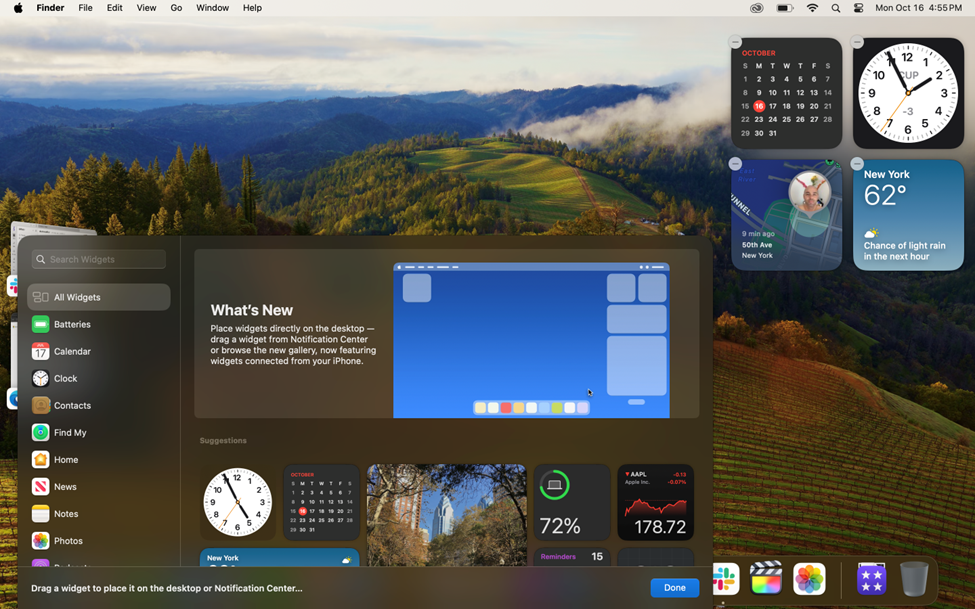Add the suggested October calendar widget
Image resolution: width=975 pixels, height=609 pixels.
click(321, 502)
